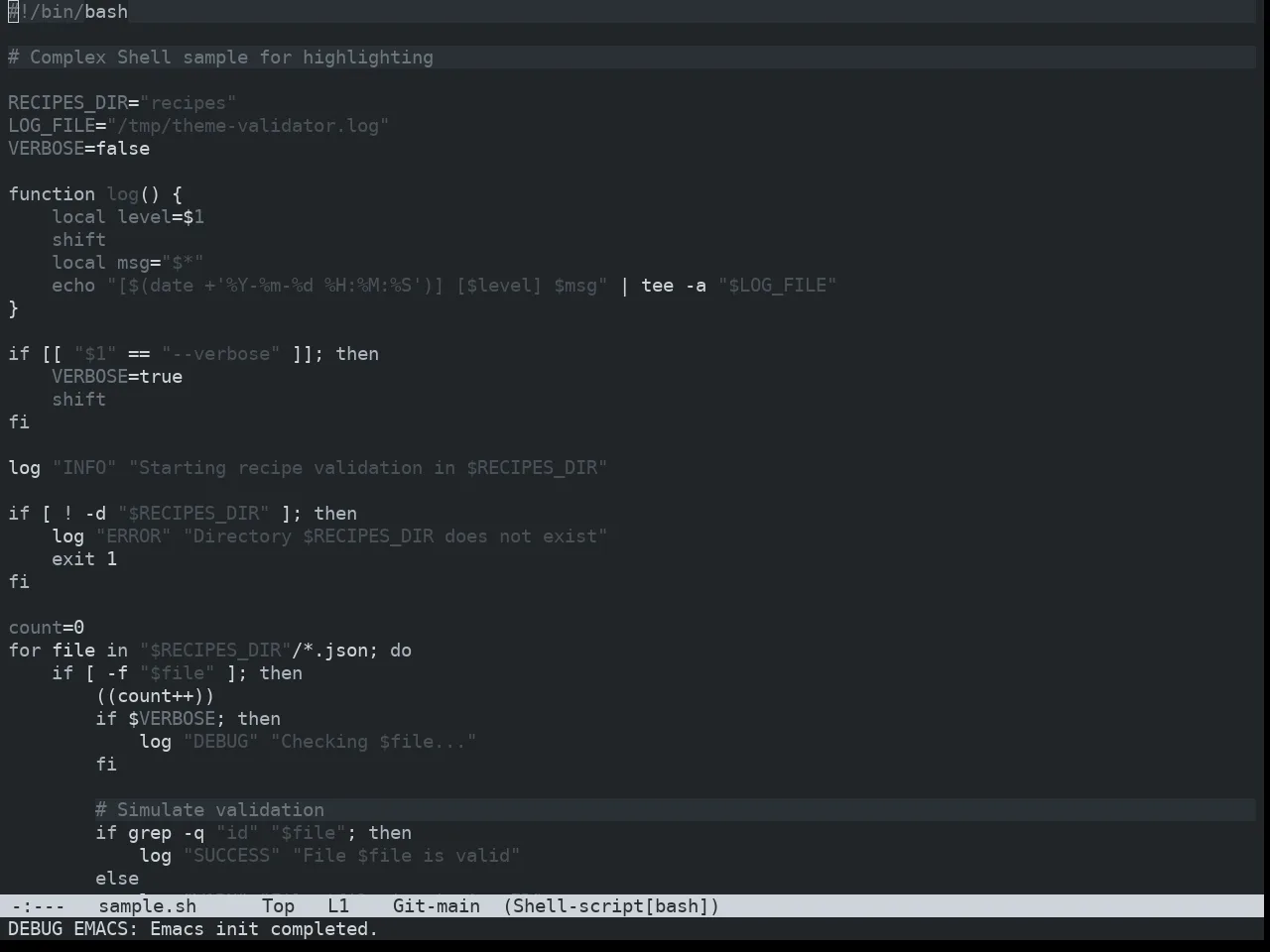Click the 'if [ -f "$file" ]; then' line
This screenshot has height=952, width=1270.
[177, 673]
